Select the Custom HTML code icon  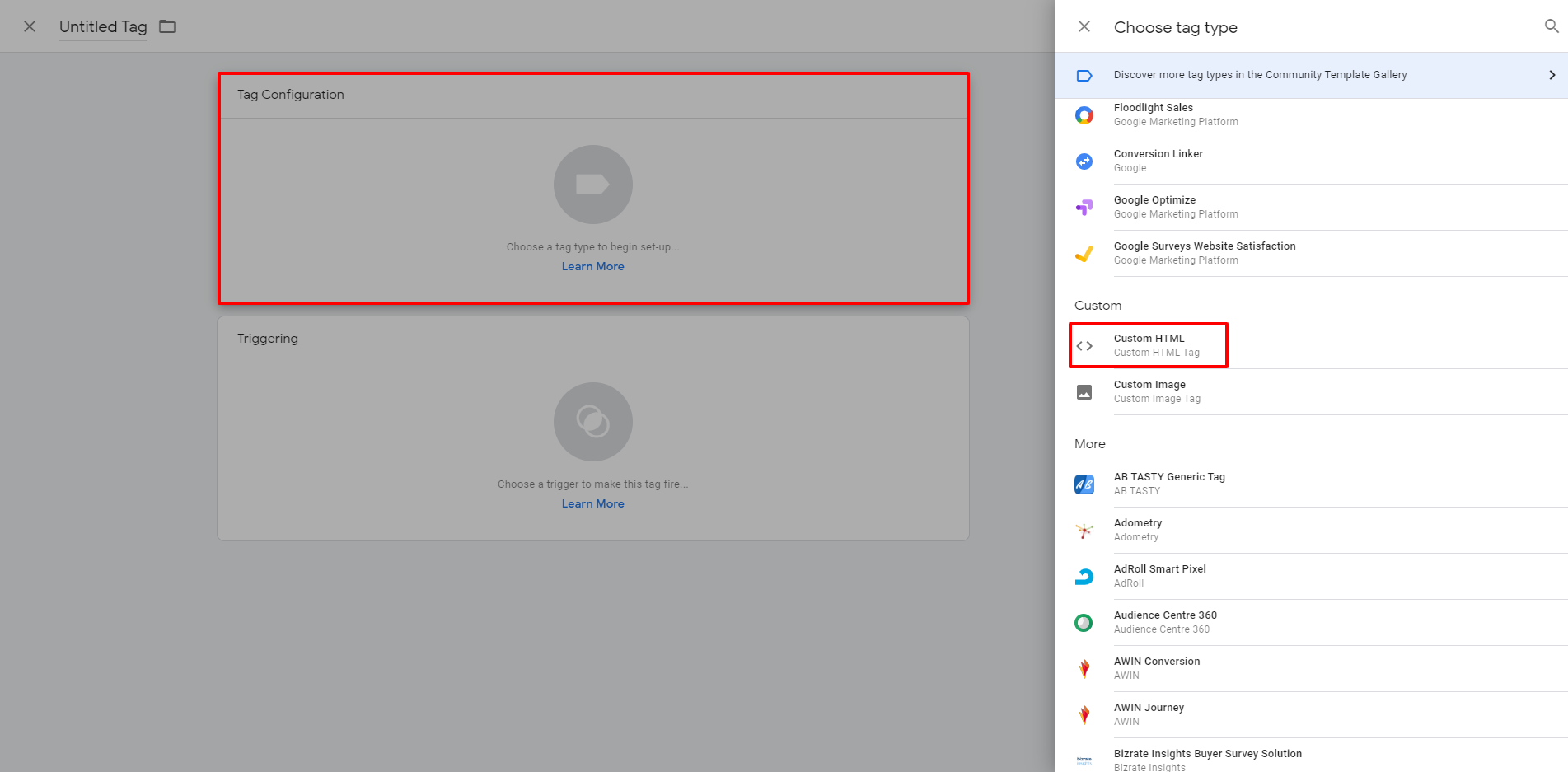1084,345
